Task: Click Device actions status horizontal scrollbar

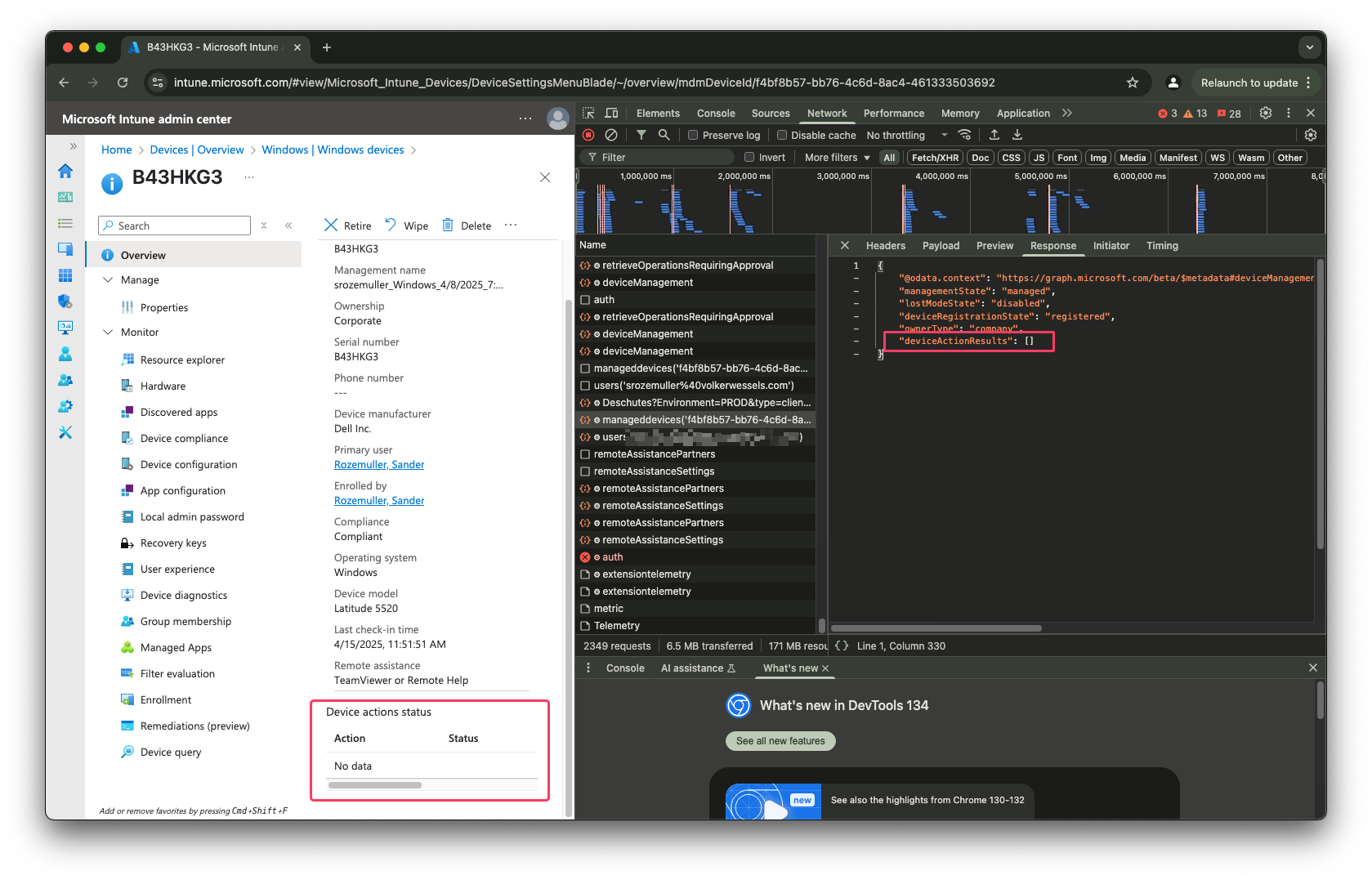Action: coord(375,785)
